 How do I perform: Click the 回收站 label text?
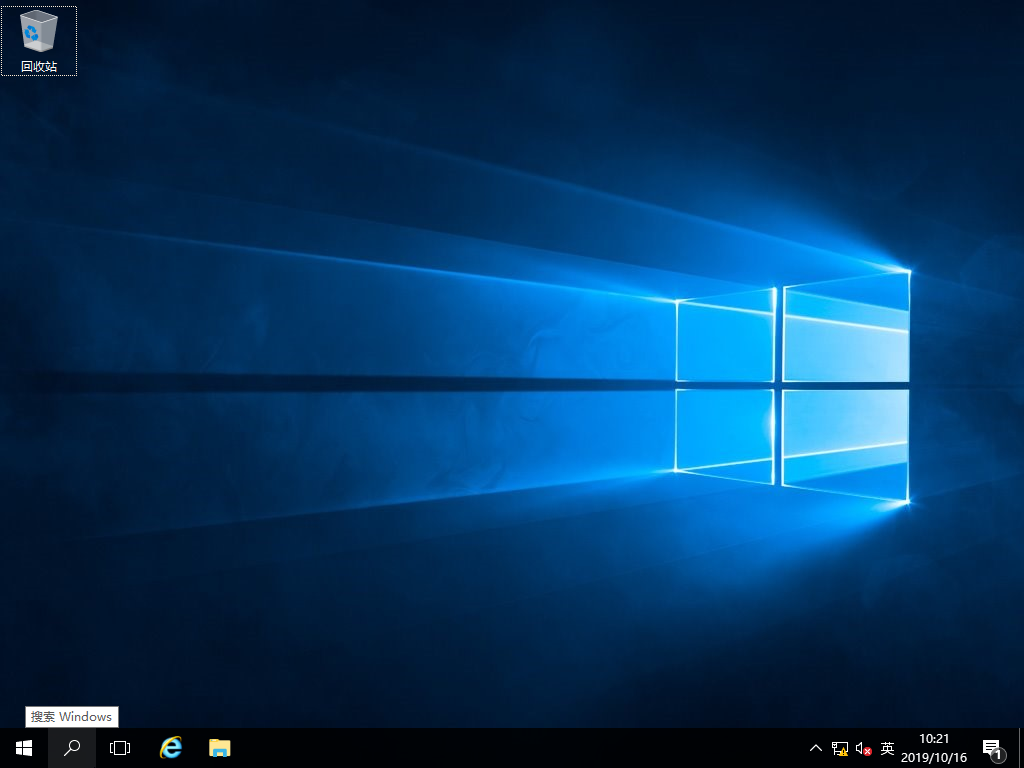pos(39,67)
